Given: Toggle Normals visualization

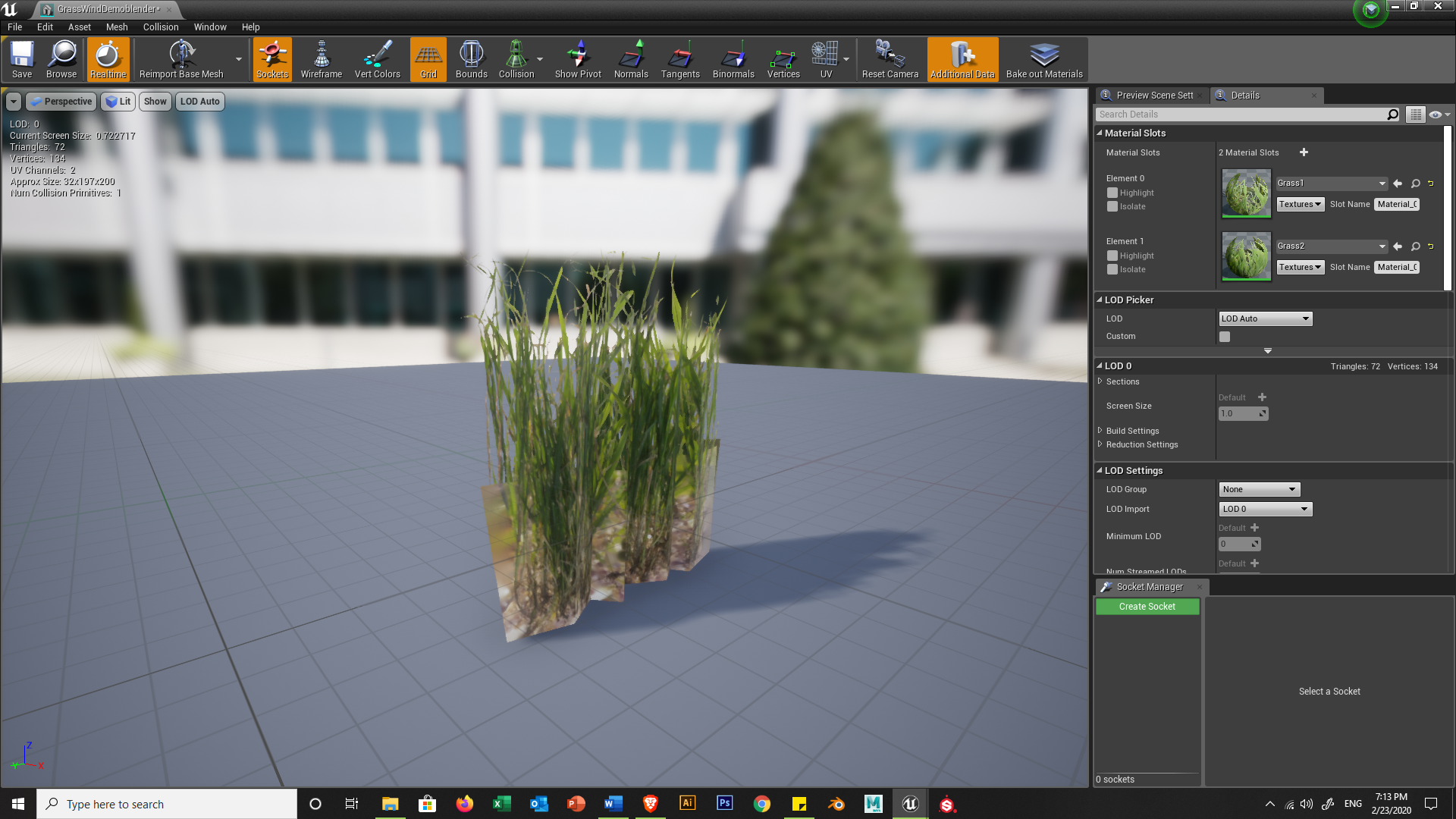Looking at the screenshot, I should [630, 59].
